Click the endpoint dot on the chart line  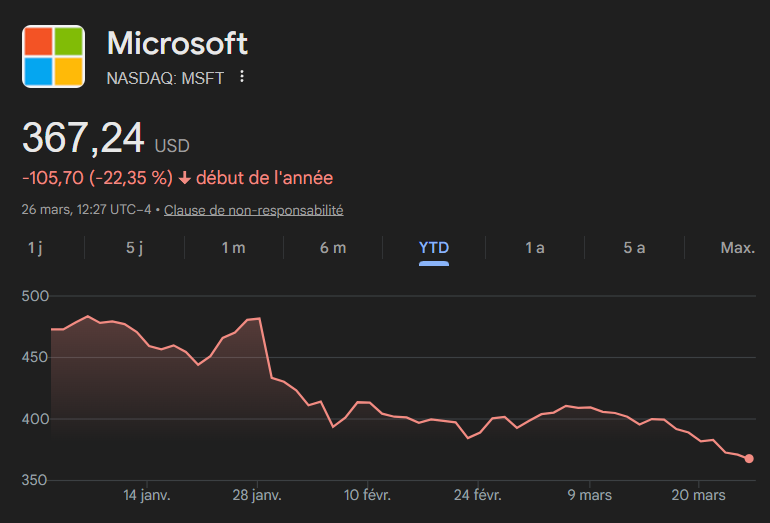749,459
